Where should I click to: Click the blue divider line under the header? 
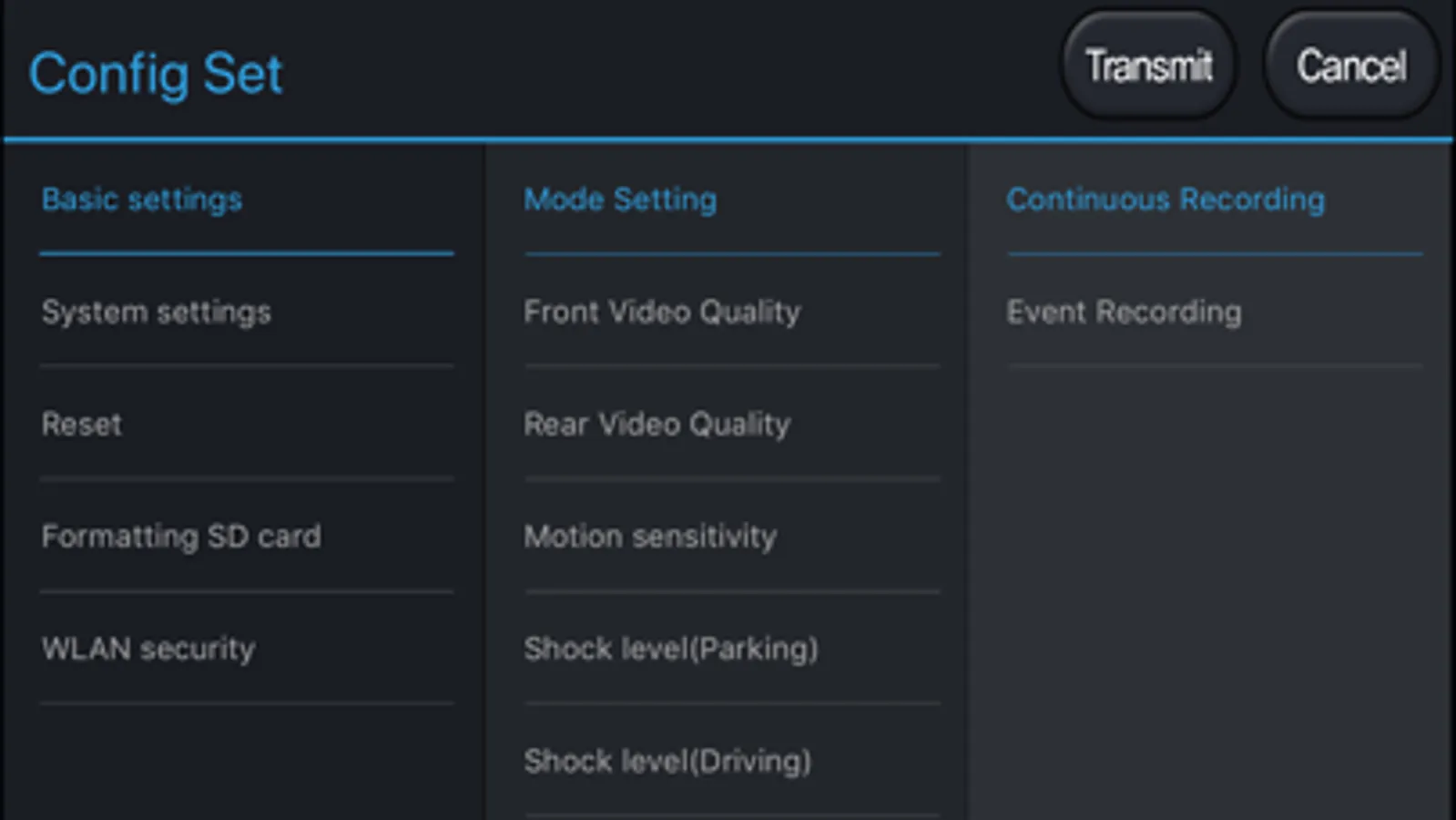[728, 139]
